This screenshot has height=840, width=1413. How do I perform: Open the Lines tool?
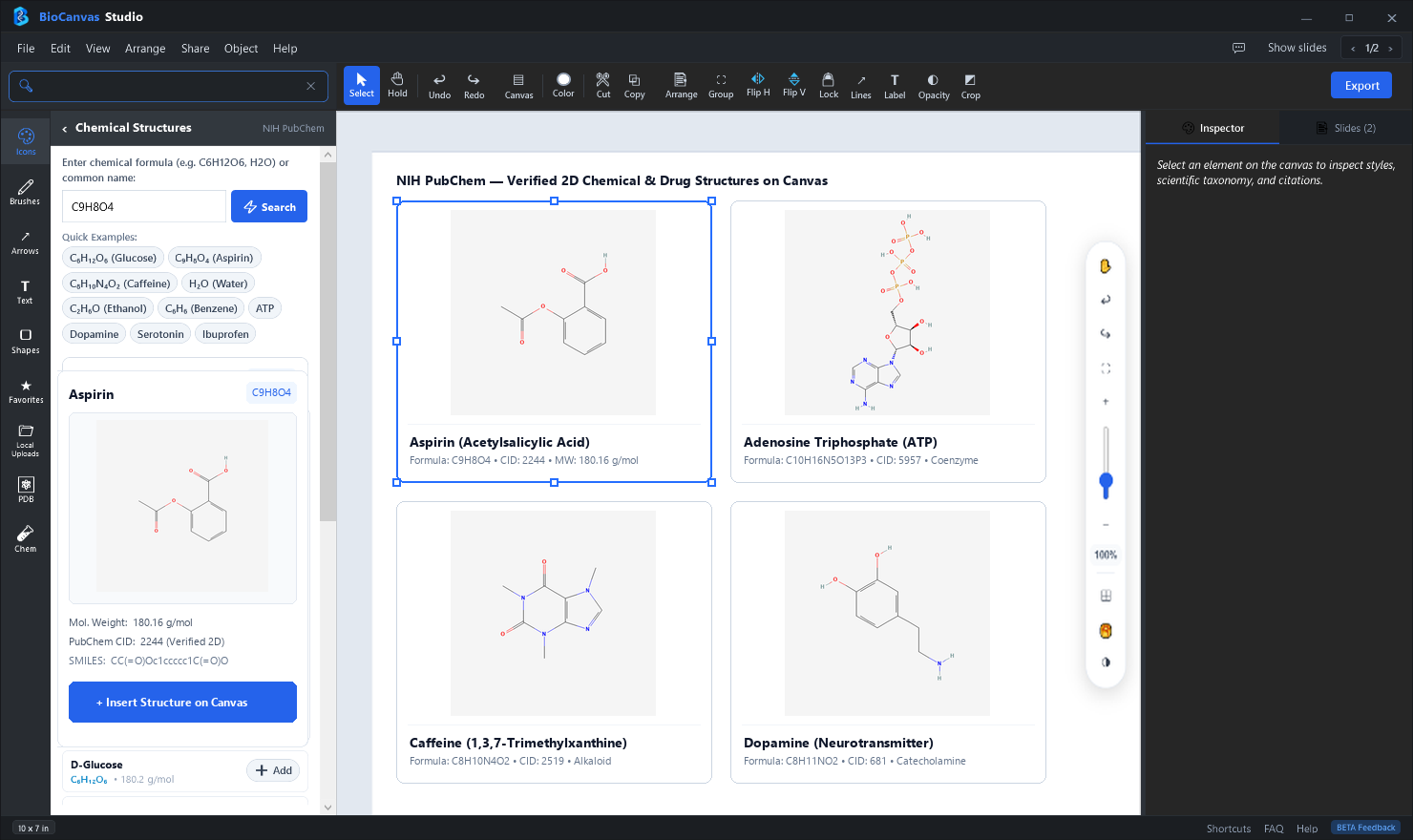click(861, 85)
